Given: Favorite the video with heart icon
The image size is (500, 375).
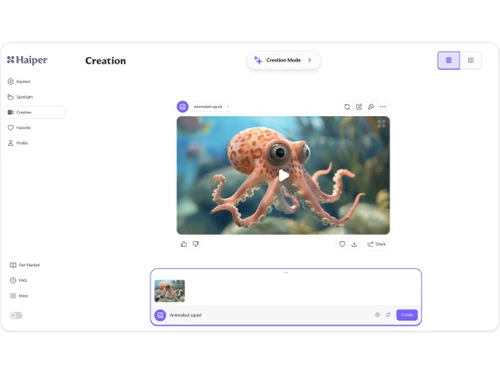Looking at the screenshot, I should (x=342, y=244).
